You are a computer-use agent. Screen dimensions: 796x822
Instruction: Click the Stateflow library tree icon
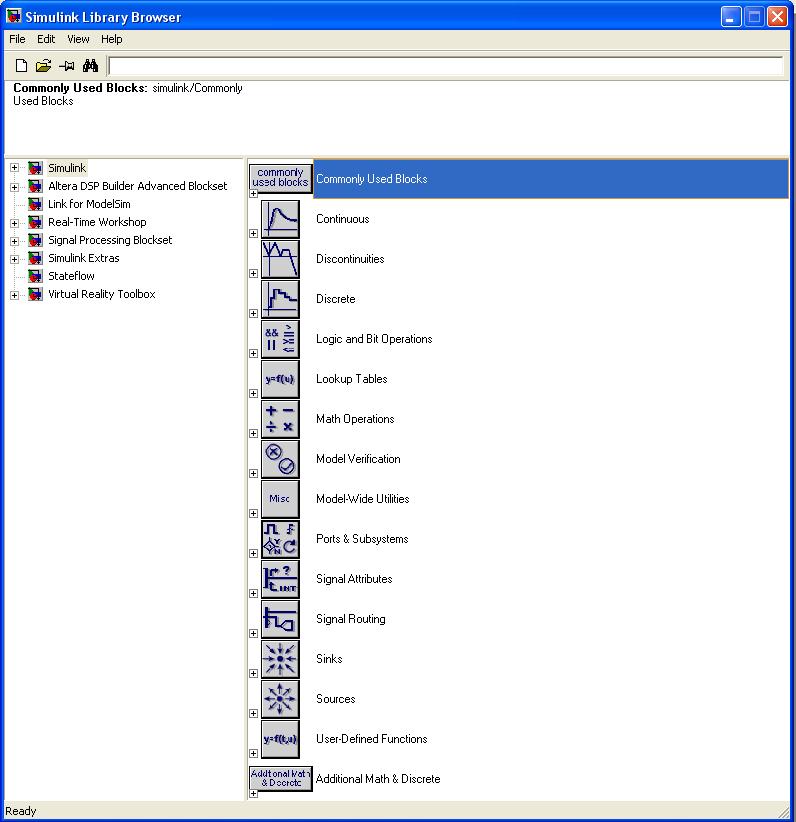35,276
